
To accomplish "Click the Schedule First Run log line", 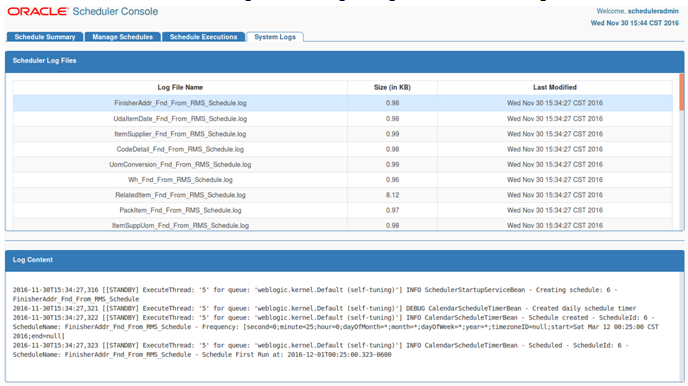I will pyautogui.click(x=320, y=350).
